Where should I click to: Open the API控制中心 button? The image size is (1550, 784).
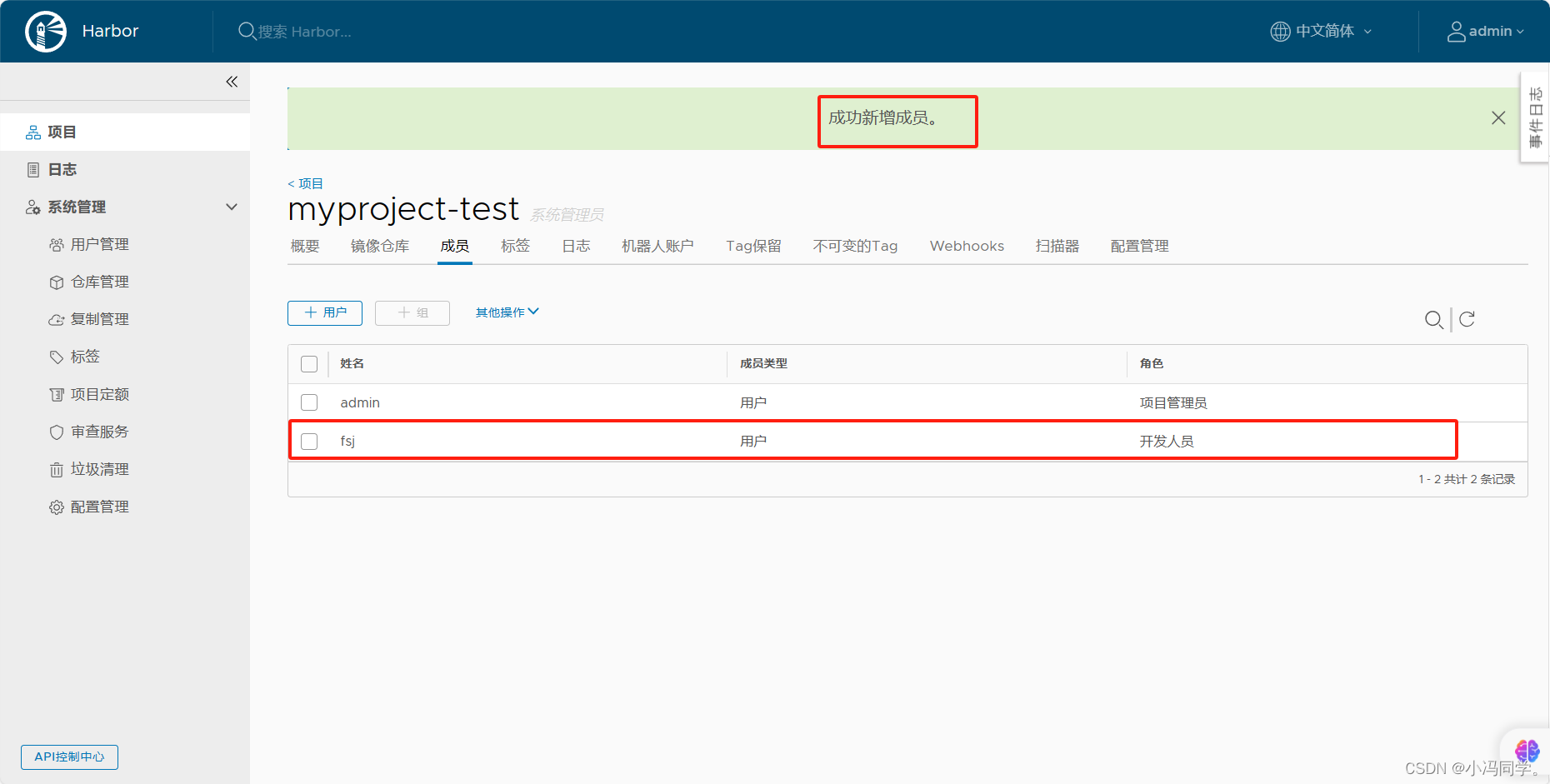[x=69, y=757]
